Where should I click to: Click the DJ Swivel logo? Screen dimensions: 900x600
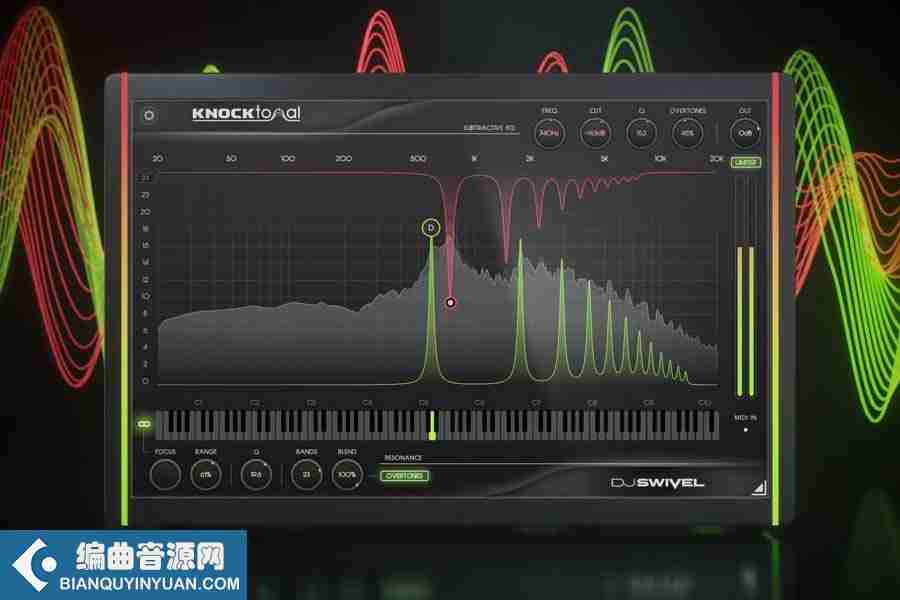coord(657,483)
